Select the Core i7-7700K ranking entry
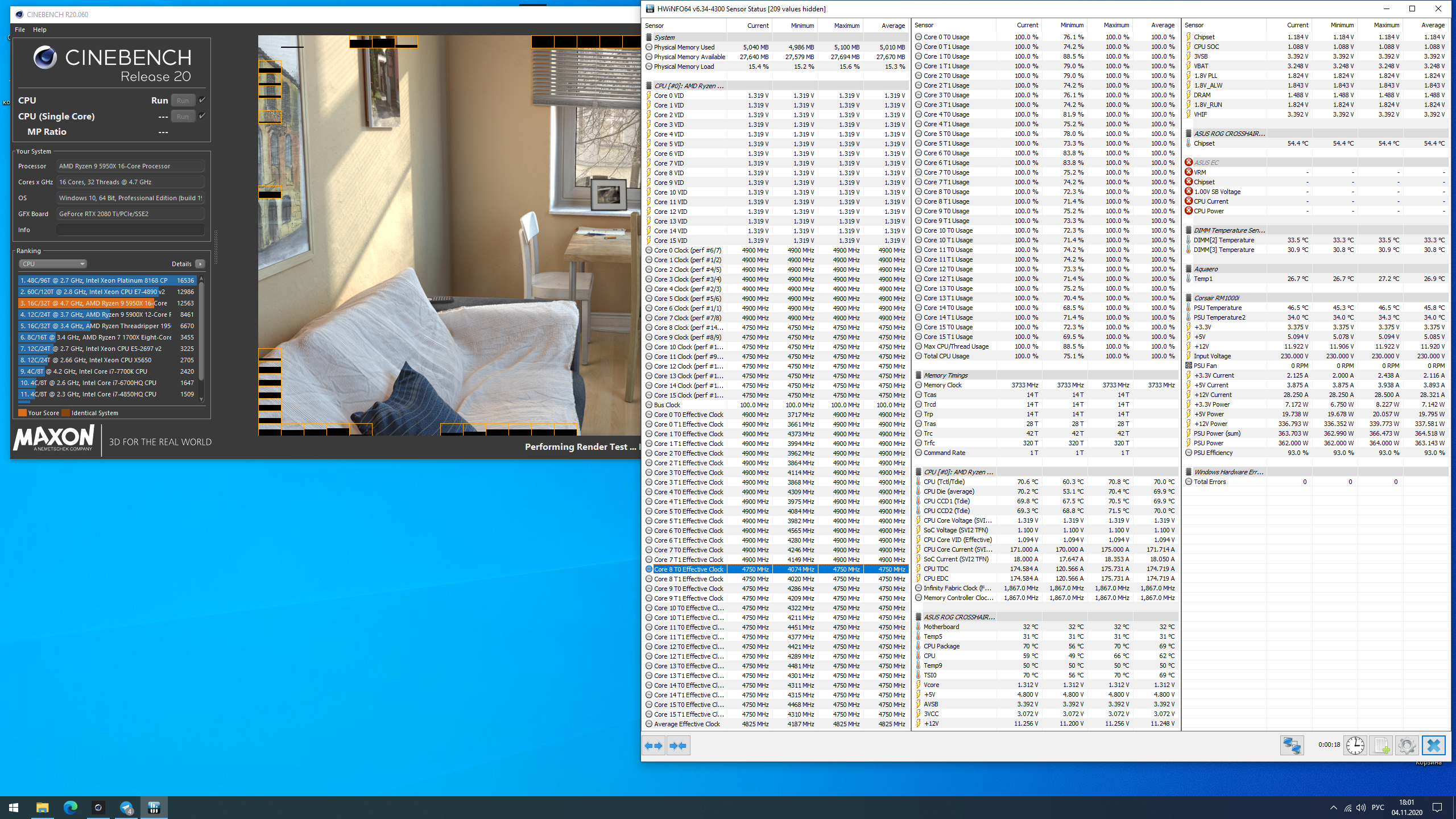 coord(107,371)
